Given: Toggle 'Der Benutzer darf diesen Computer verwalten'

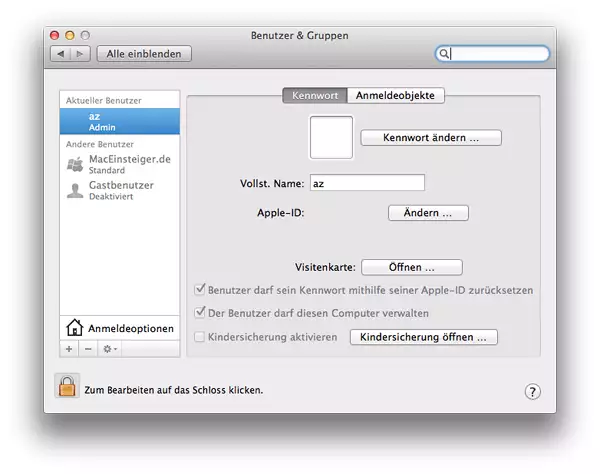Looking at the screenshot, I should 200,312.
